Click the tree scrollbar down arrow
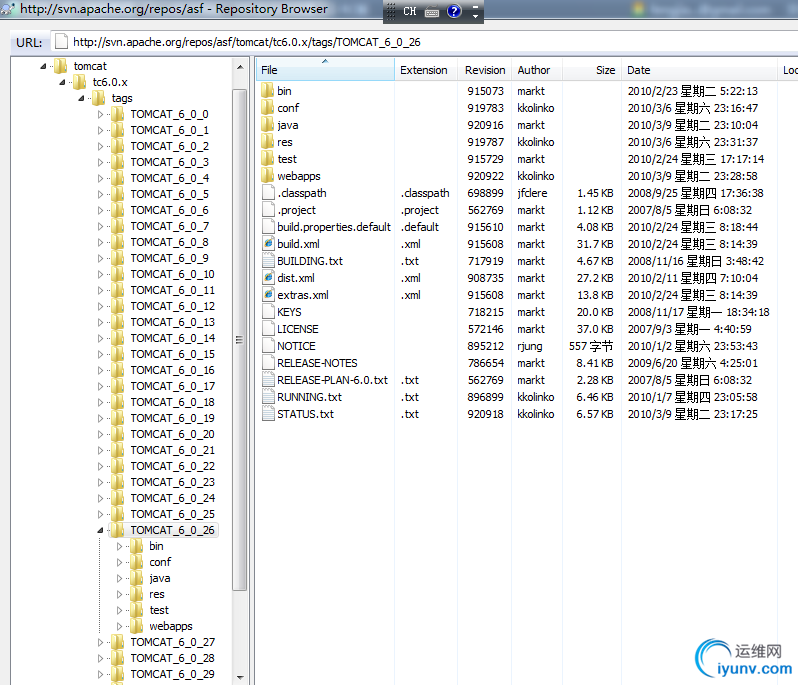 (x=240, y=677)
